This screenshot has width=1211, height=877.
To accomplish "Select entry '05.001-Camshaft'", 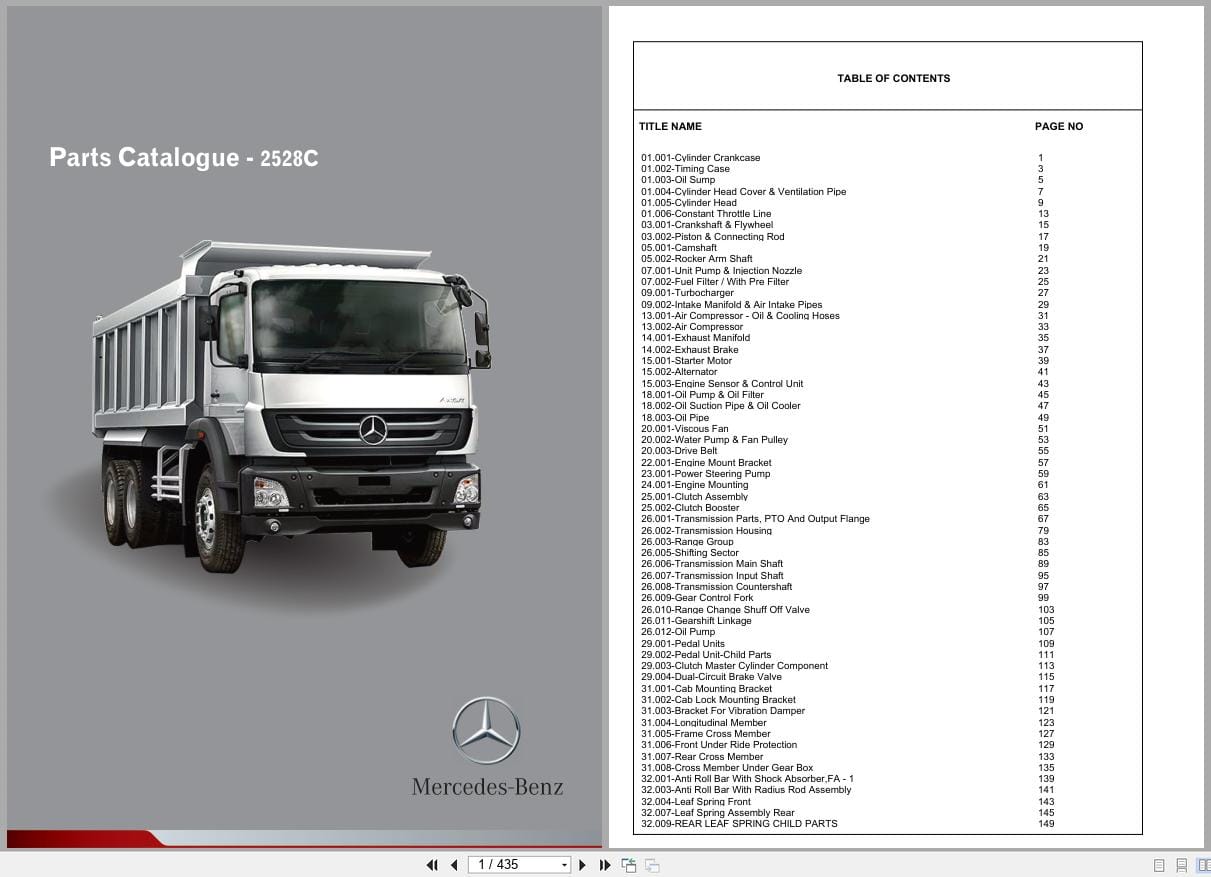I will (x=679, y=248).
